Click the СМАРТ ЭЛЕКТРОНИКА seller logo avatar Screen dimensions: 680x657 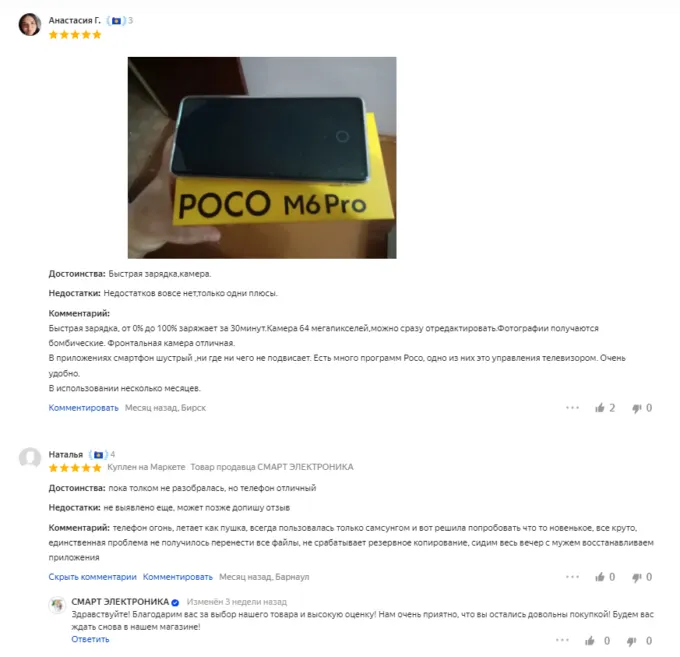click(57, 605)
